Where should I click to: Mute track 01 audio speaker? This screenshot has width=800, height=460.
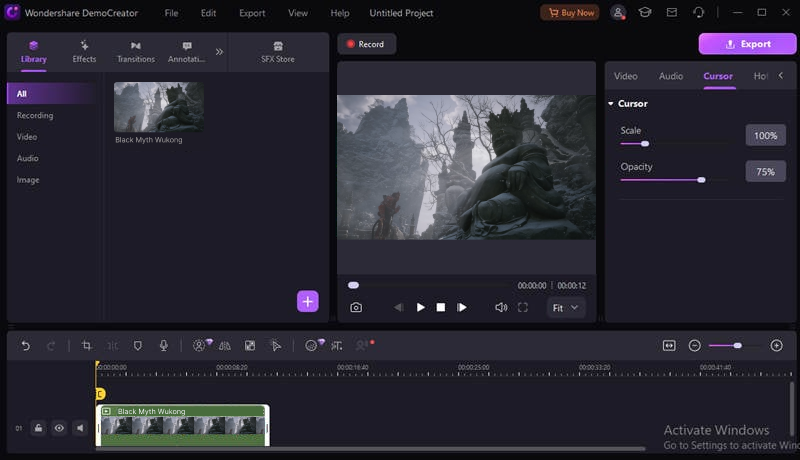pyautogui.click(x=80, y=428)
